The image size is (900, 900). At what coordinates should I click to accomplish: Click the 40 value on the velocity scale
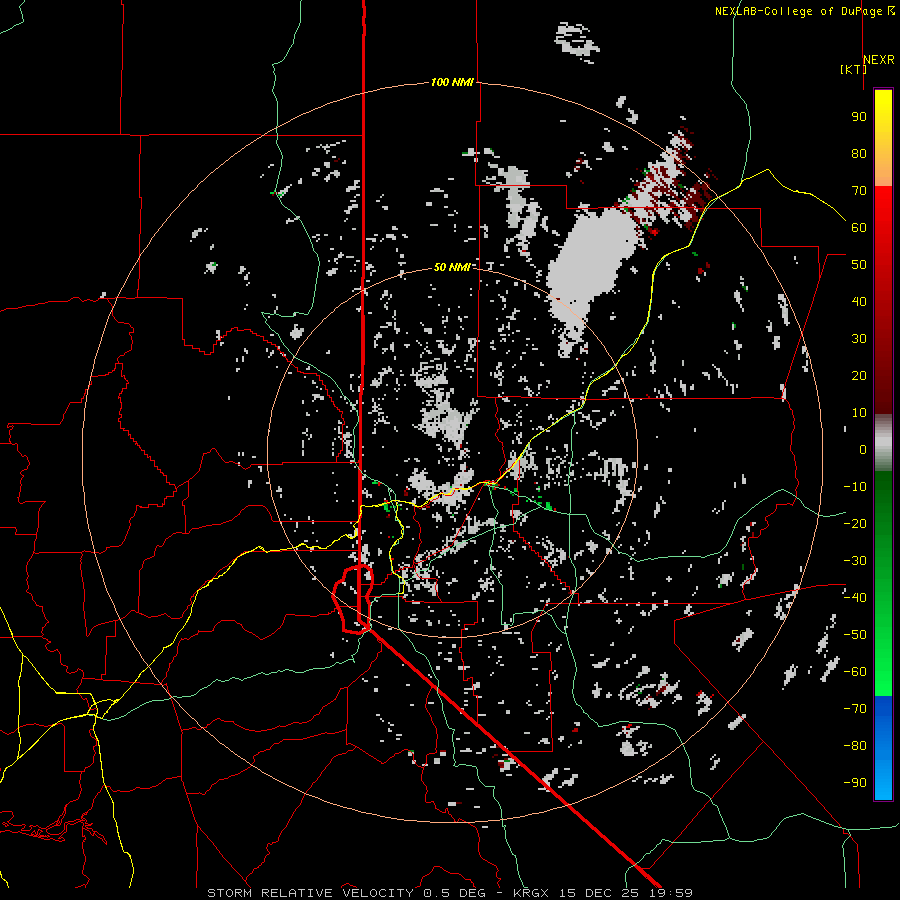pyautogui.click(x=859, y=302)
